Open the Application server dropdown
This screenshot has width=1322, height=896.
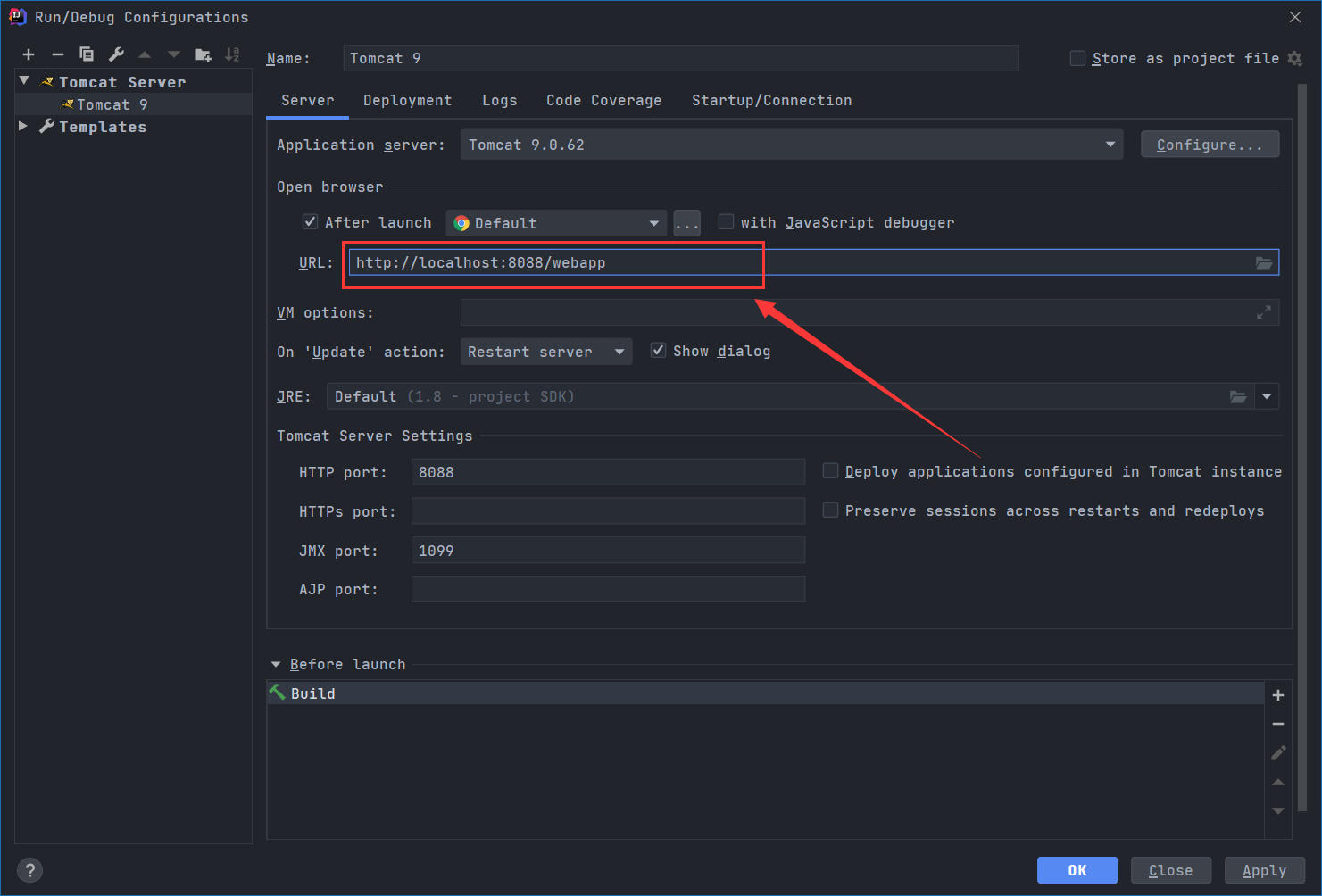(793, 145)
